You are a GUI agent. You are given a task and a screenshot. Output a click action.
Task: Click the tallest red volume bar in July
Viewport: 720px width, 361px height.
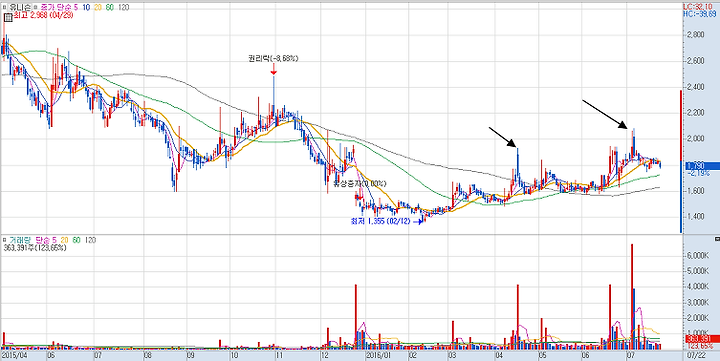[632, 297]
